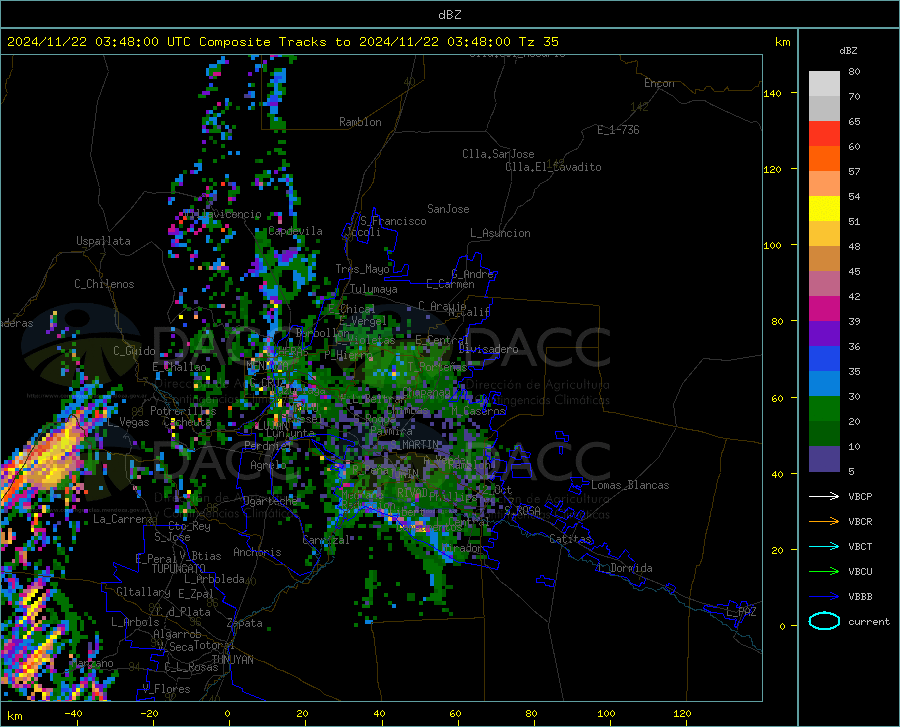
Task: Click the 'SanJose' label near L_Asuncion
Action: [448, 209]
